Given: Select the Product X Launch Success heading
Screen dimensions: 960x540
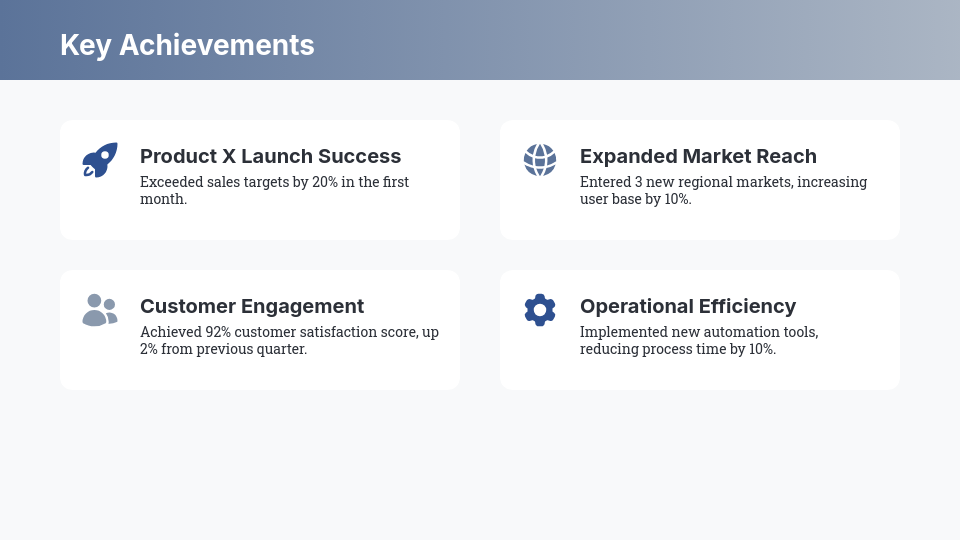Looking at the screenshot, I should 271,156.
